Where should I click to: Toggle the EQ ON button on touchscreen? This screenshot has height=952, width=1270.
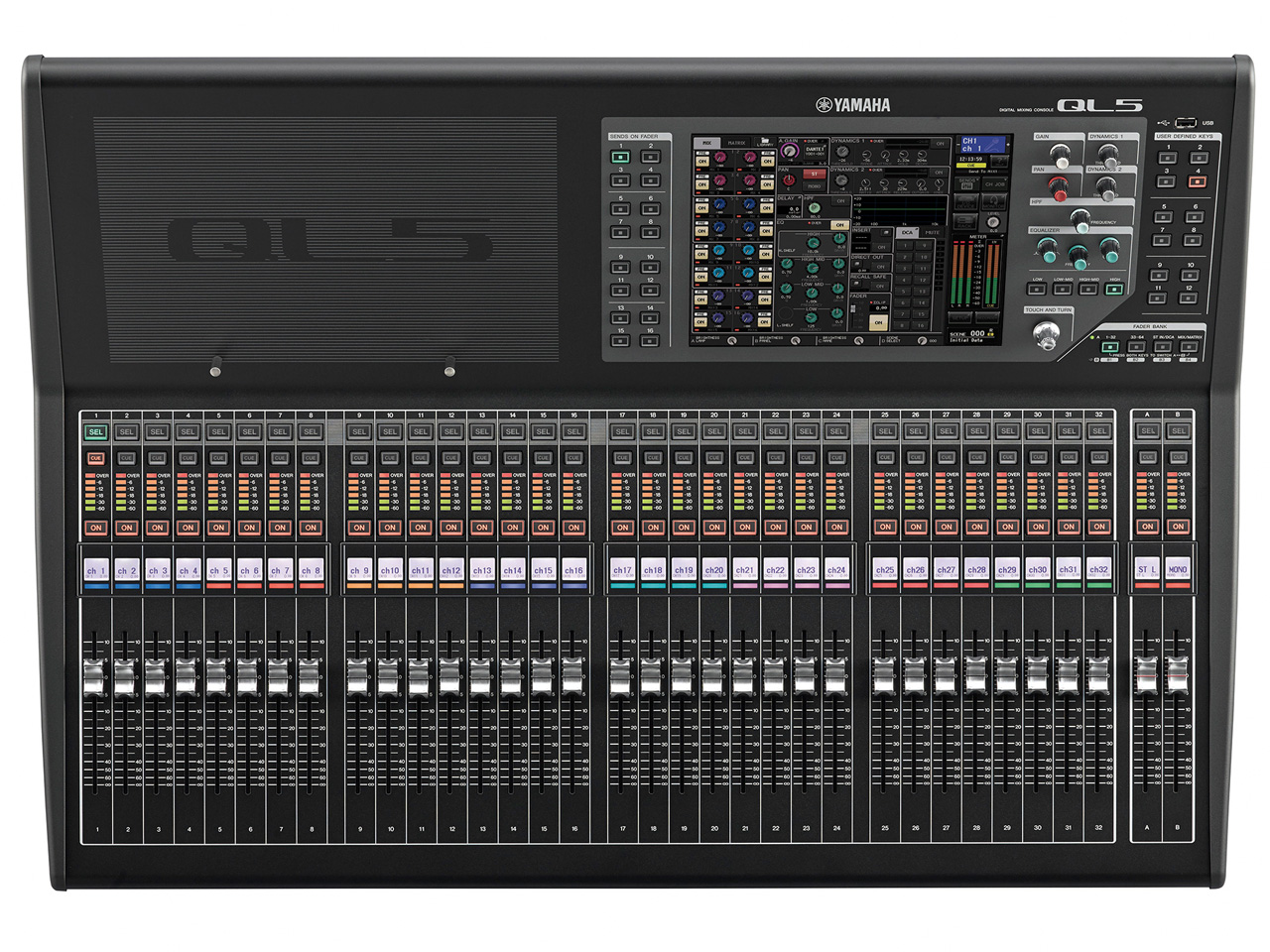[839, 224]
